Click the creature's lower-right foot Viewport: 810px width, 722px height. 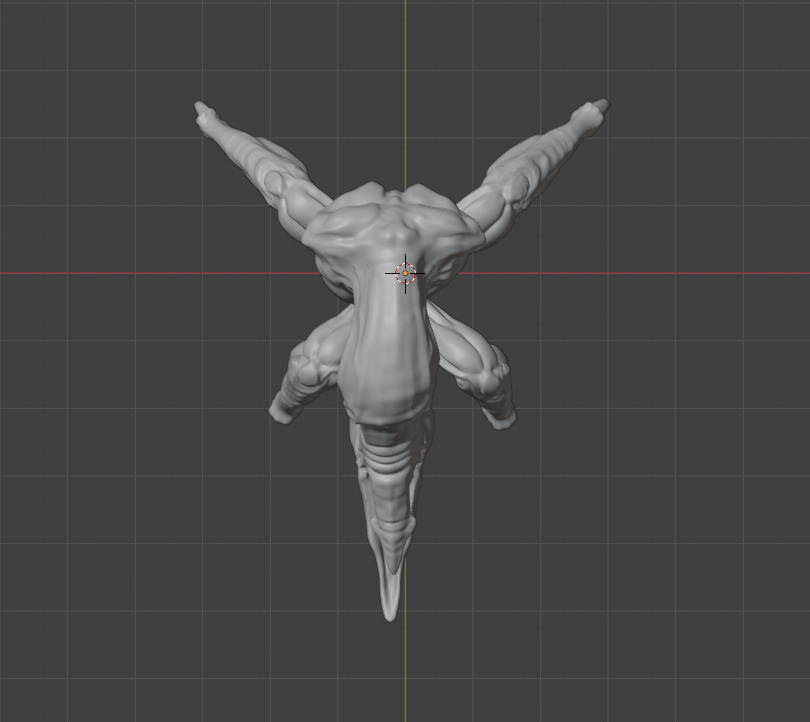click(x=500, y=418)
